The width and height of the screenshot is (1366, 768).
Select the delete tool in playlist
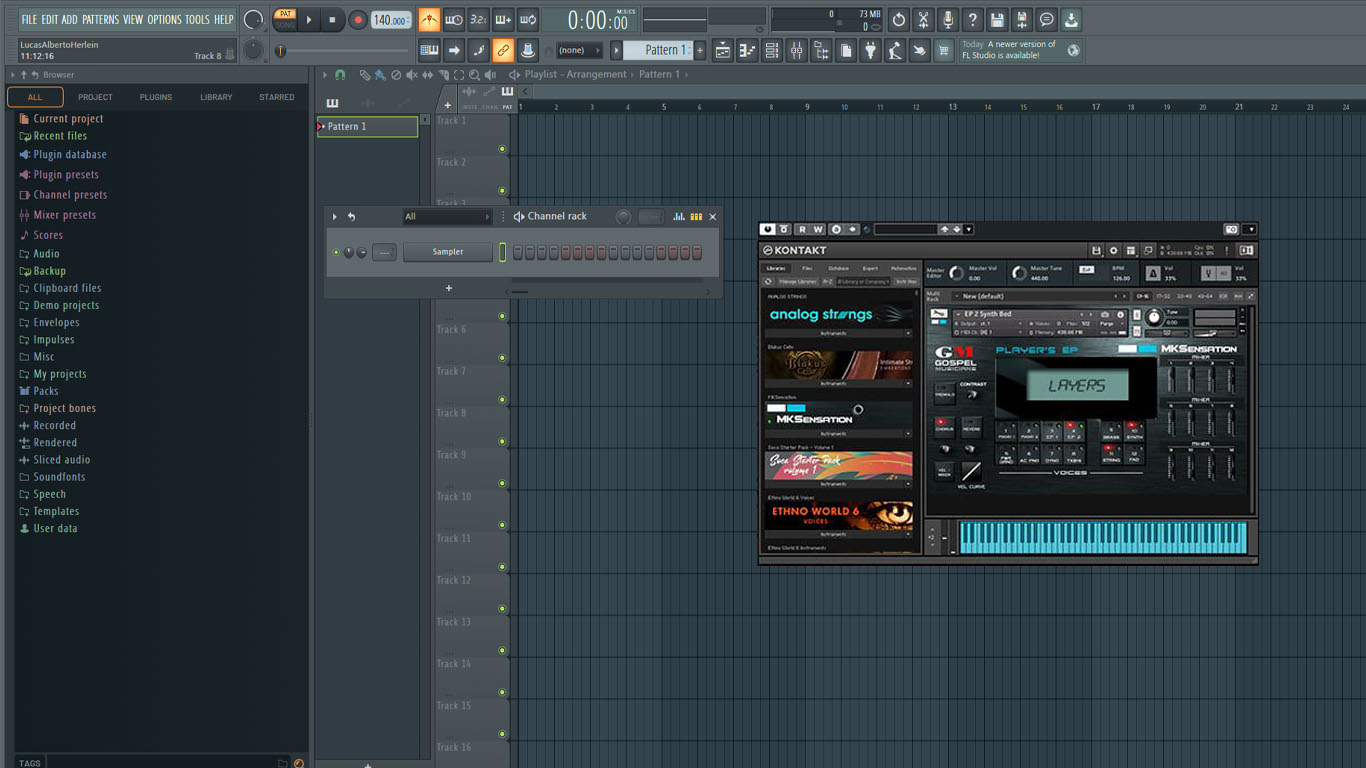(396, 75)
